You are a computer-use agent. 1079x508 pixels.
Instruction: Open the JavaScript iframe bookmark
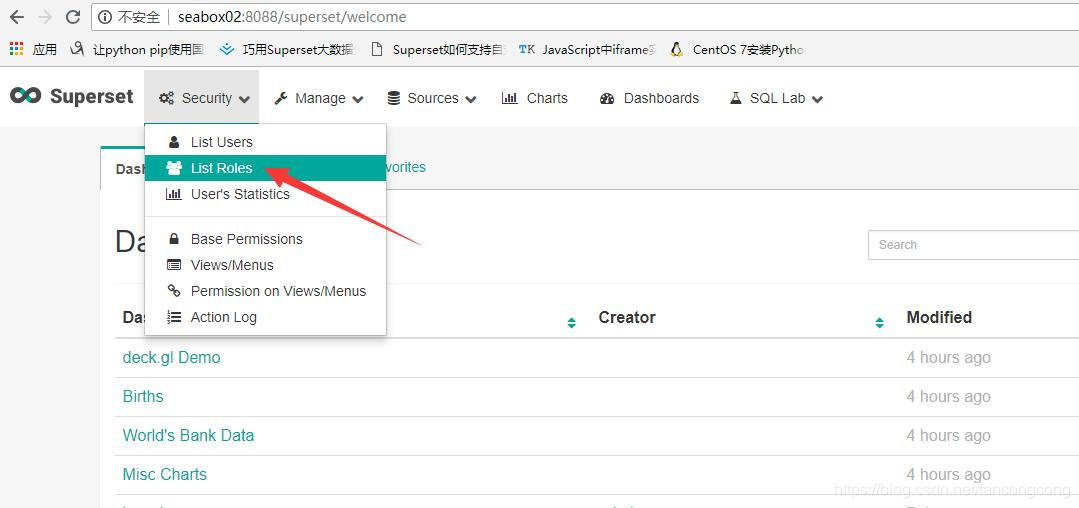coord(588,50)
